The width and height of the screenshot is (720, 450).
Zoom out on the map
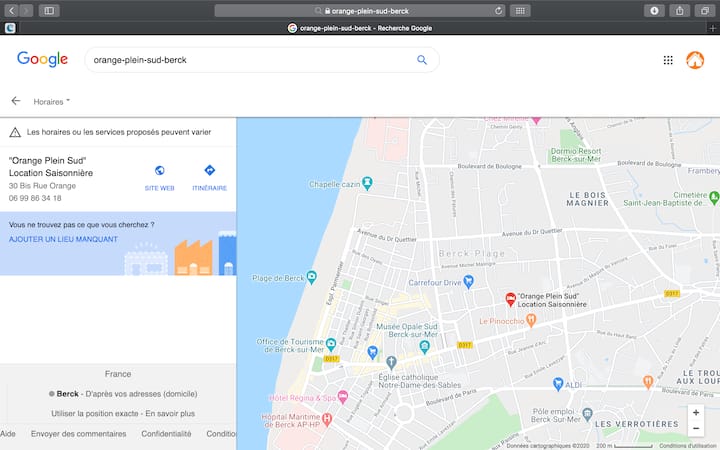pos(696,428)
